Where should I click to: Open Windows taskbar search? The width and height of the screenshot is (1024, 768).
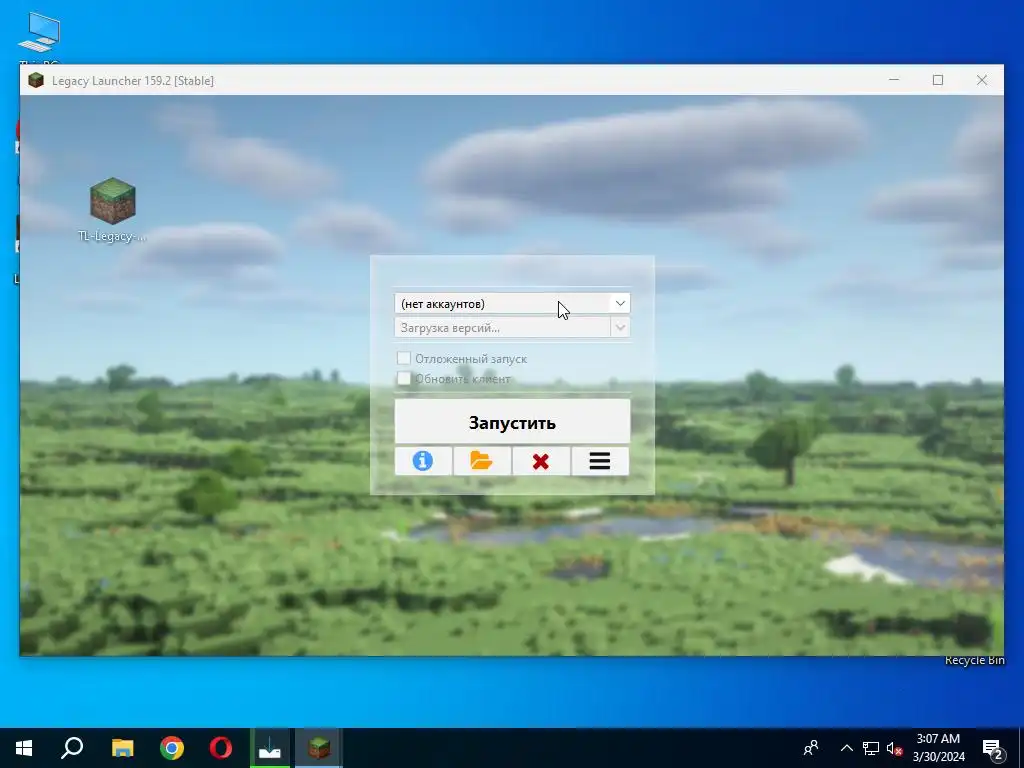[72, 748]
